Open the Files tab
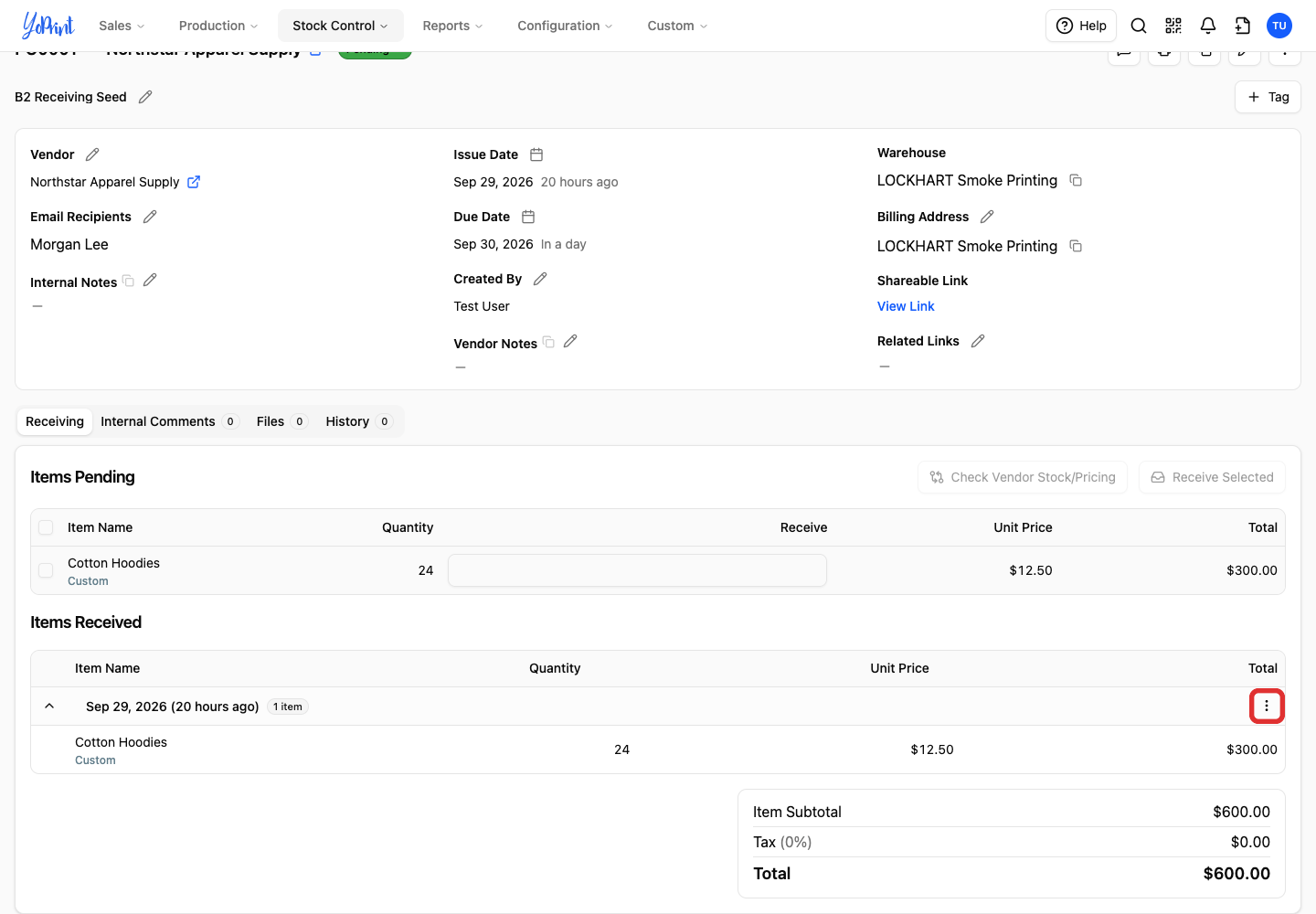The height and width of the screenshot is (914, 1316). coord(281,421)
